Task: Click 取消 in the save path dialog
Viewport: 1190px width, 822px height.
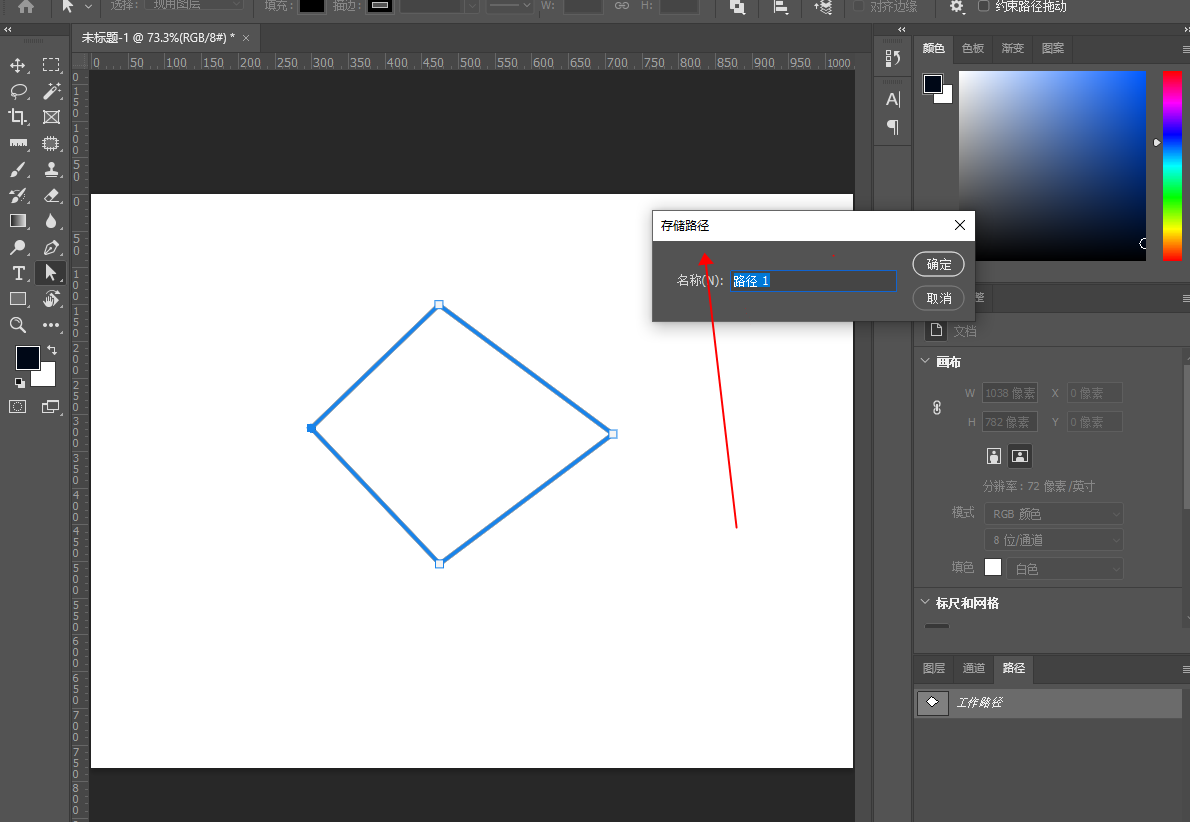Action: (938, 298)
